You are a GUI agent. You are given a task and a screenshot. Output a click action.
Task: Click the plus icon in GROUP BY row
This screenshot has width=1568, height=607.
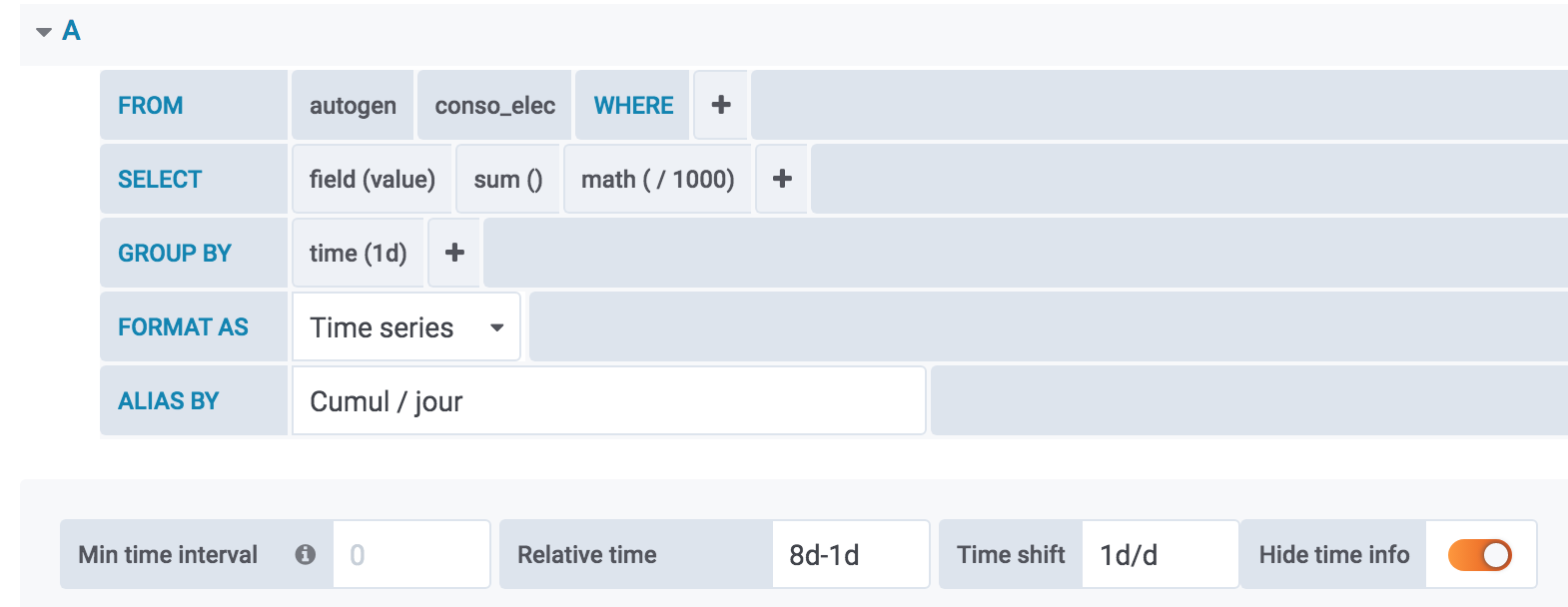(x=454, y=253)
